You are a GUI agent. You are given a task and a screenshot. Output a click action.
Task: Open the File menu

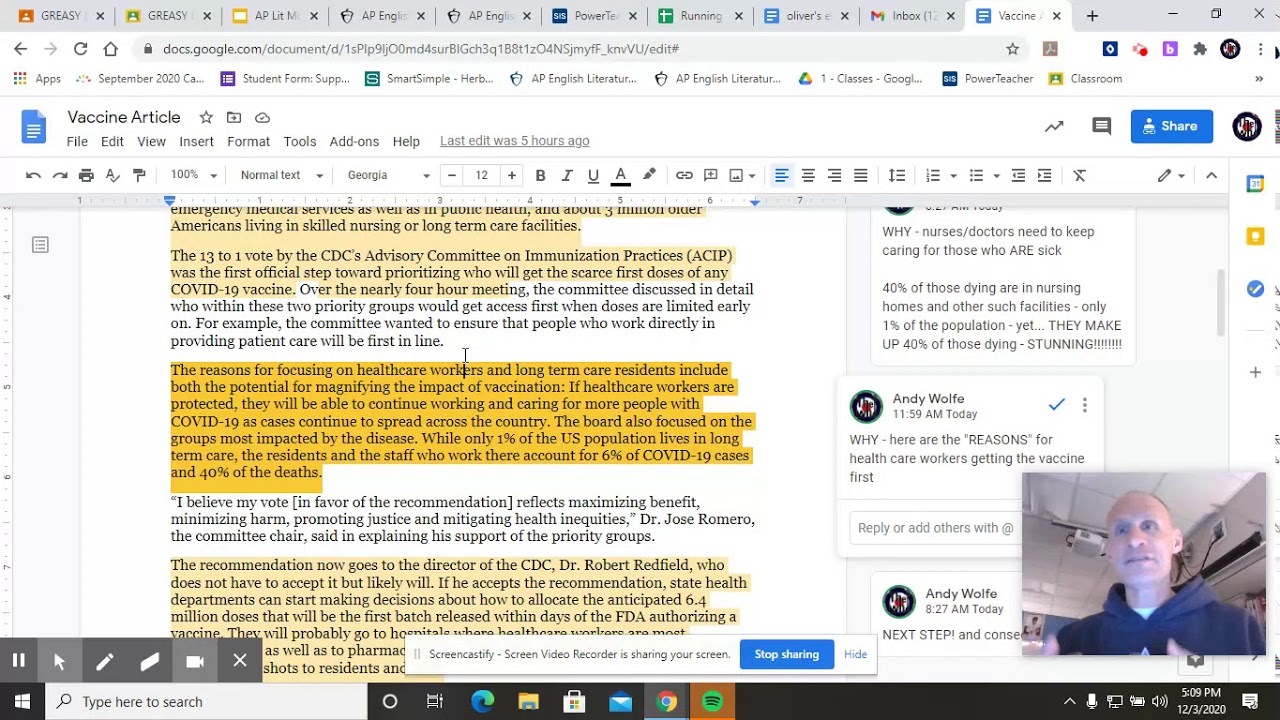(77, 141)
